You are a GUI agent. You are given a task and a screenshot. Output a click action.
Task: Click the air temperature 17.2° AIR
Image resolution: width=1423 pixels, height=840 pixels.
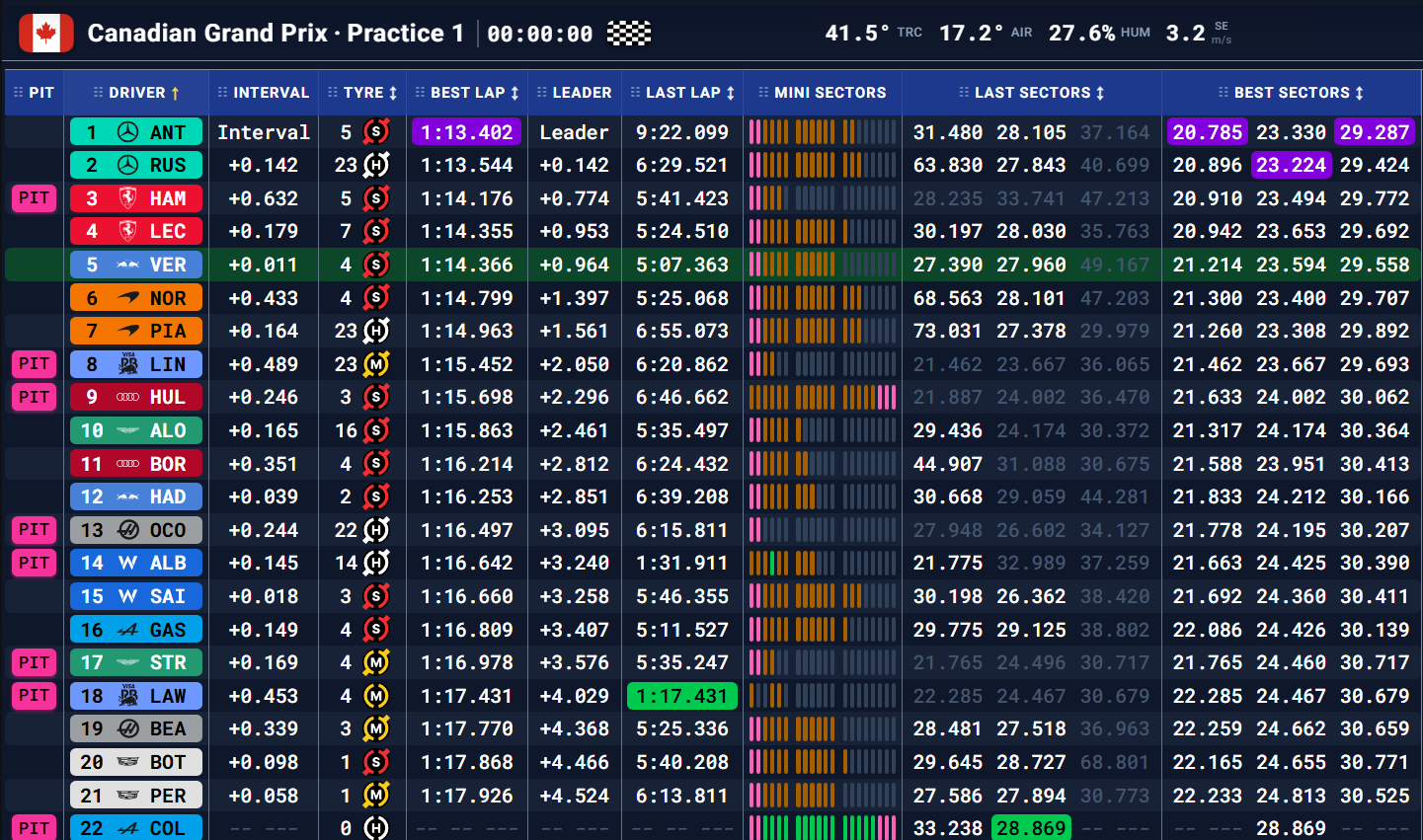point(986,33)
